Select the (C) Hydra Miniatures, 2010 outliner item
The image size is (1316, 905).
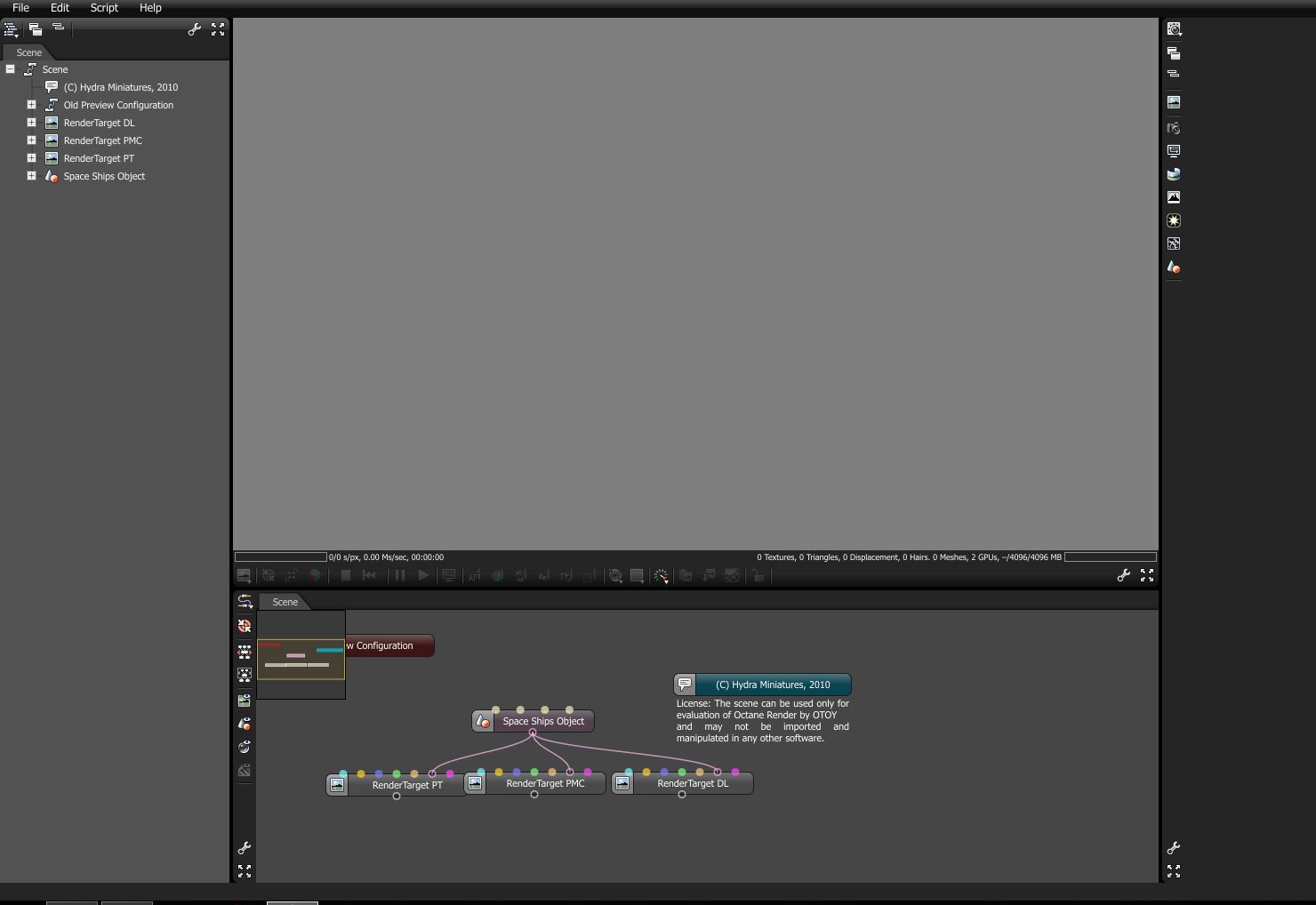tap(120, 87)
